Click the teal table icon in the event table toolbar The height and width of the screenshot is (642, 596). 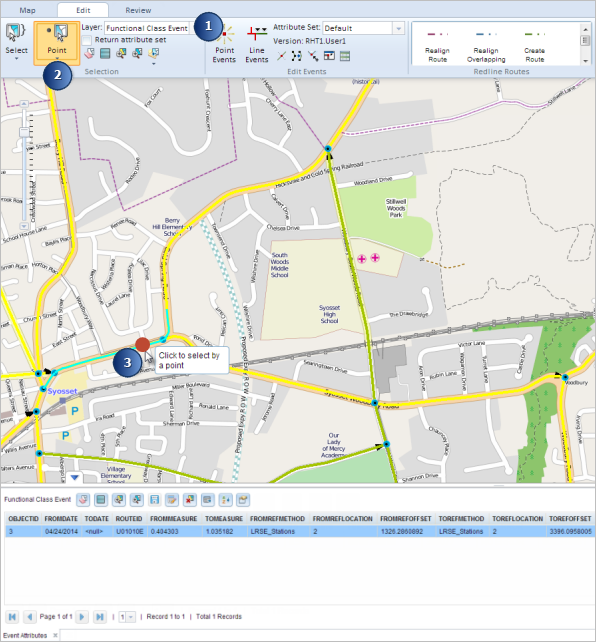tap(101, 500)
